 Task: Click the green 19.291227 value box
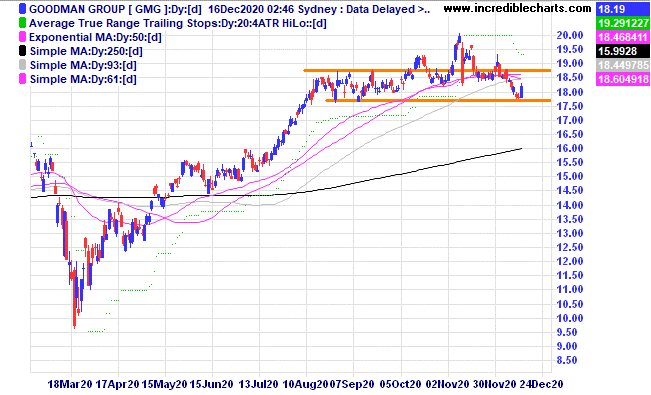tap(622, 23)
